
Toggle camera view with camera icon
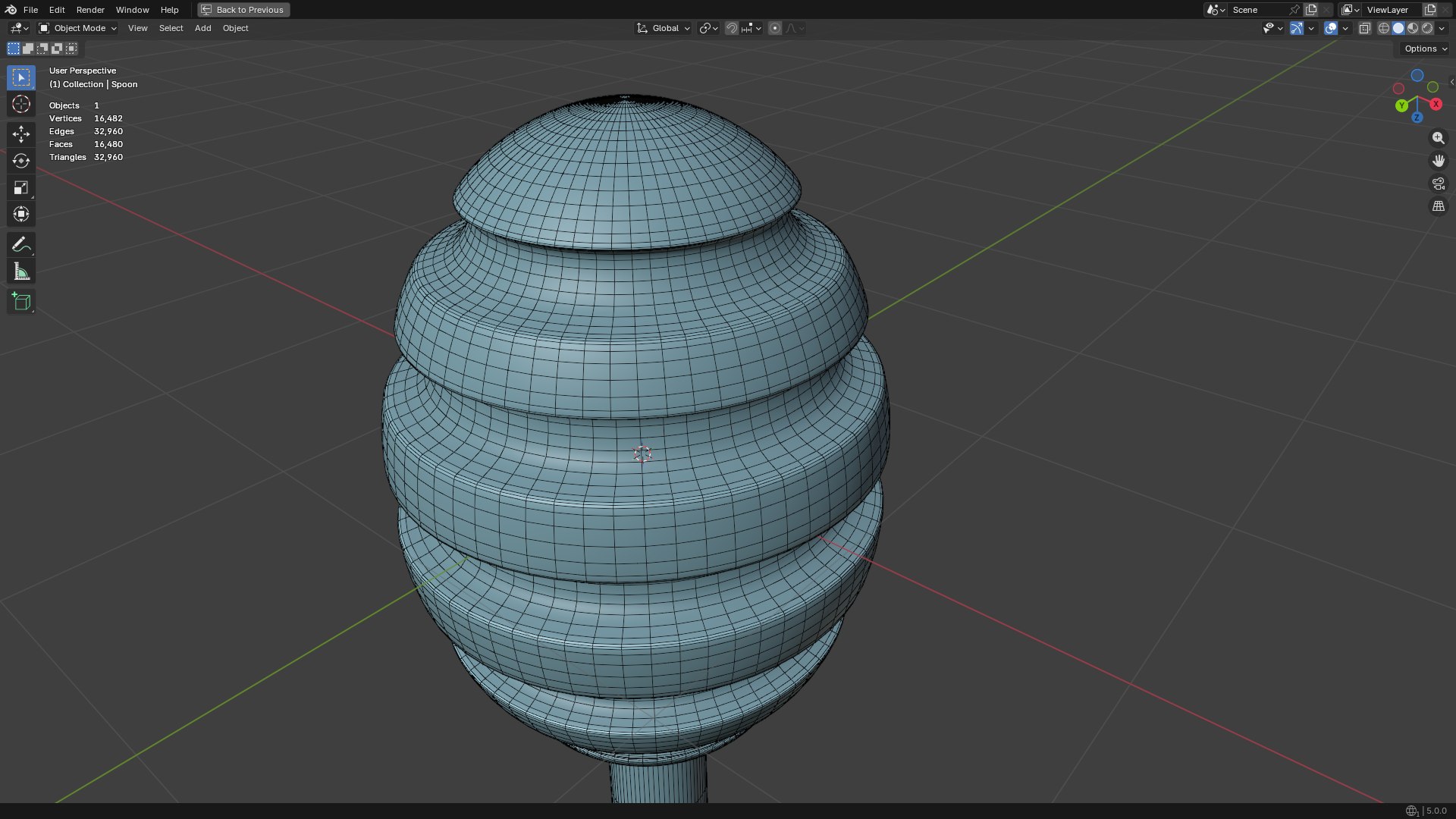pyautogui.click(x=1438, y=184)
